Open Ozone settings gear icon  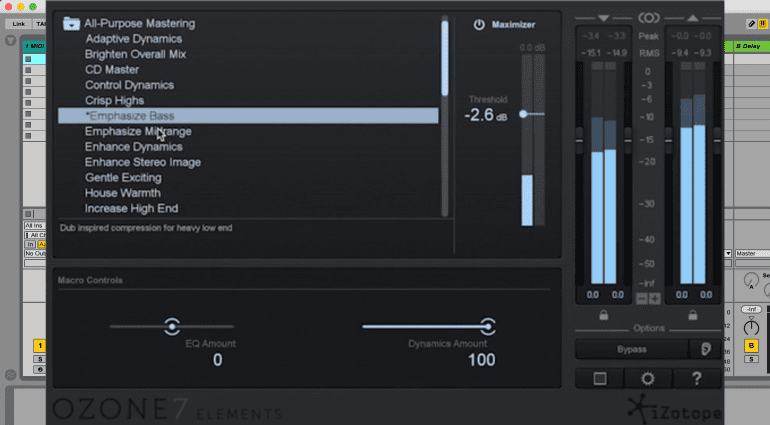(x=648, y=379)
